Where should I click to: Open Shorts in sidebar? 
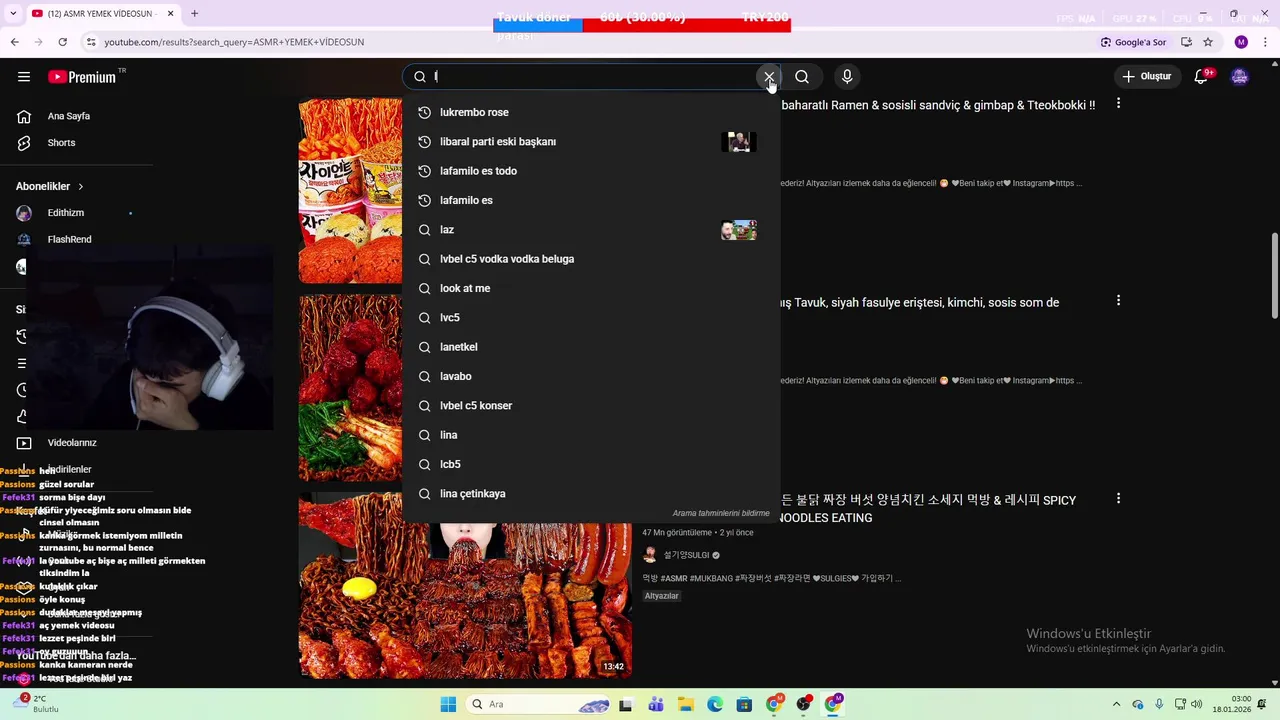61,143
